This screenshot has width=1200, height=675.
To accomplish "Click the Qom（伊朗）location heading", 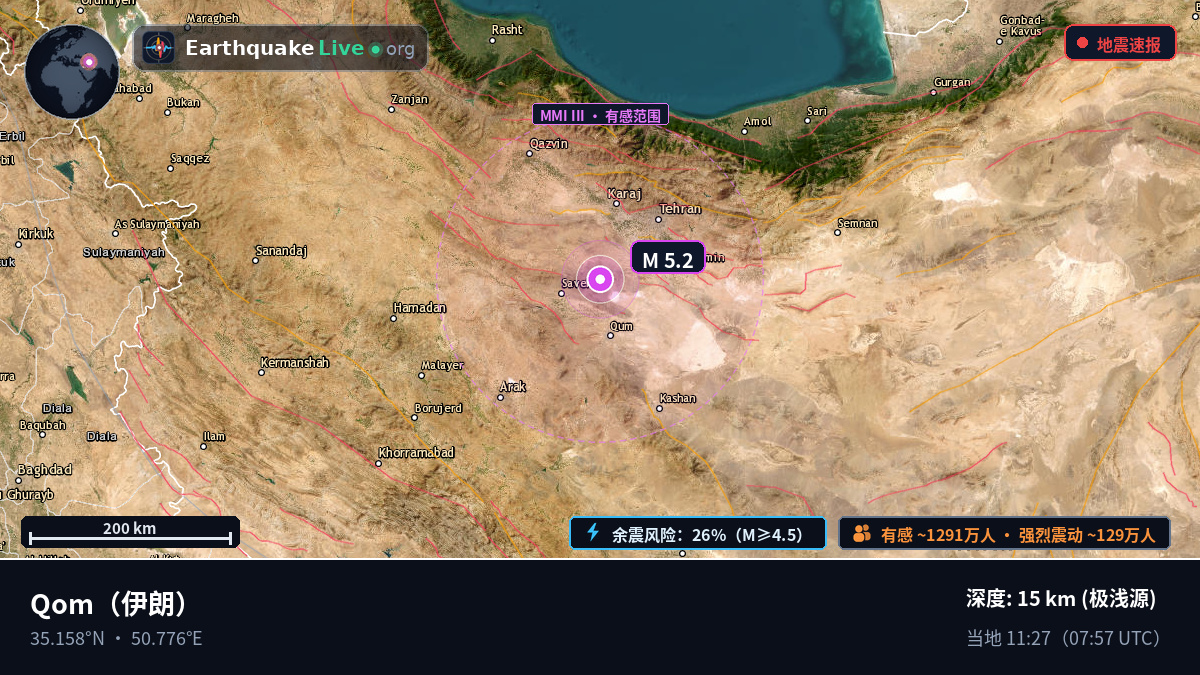I will coord(111,604).
